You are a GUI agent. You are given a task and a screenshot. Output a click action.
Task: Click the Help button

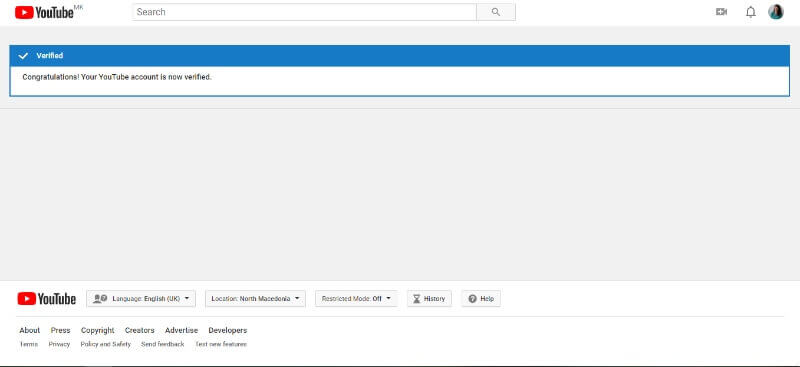[481, 299]
